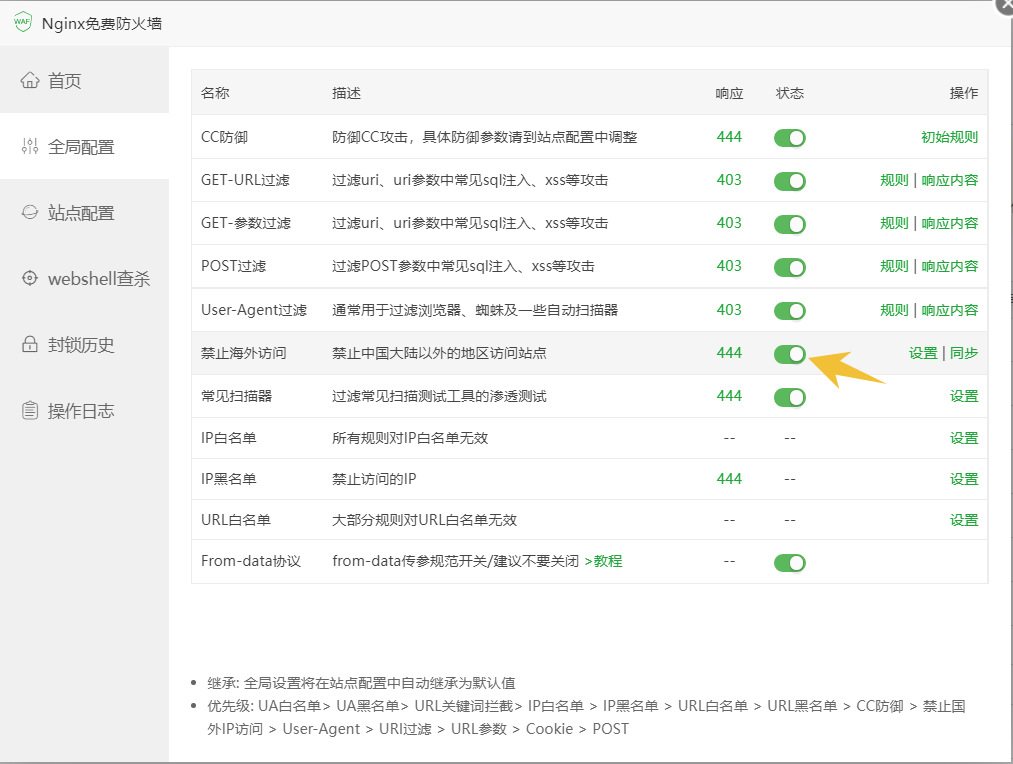Click the home icon beside 首页

30,80
